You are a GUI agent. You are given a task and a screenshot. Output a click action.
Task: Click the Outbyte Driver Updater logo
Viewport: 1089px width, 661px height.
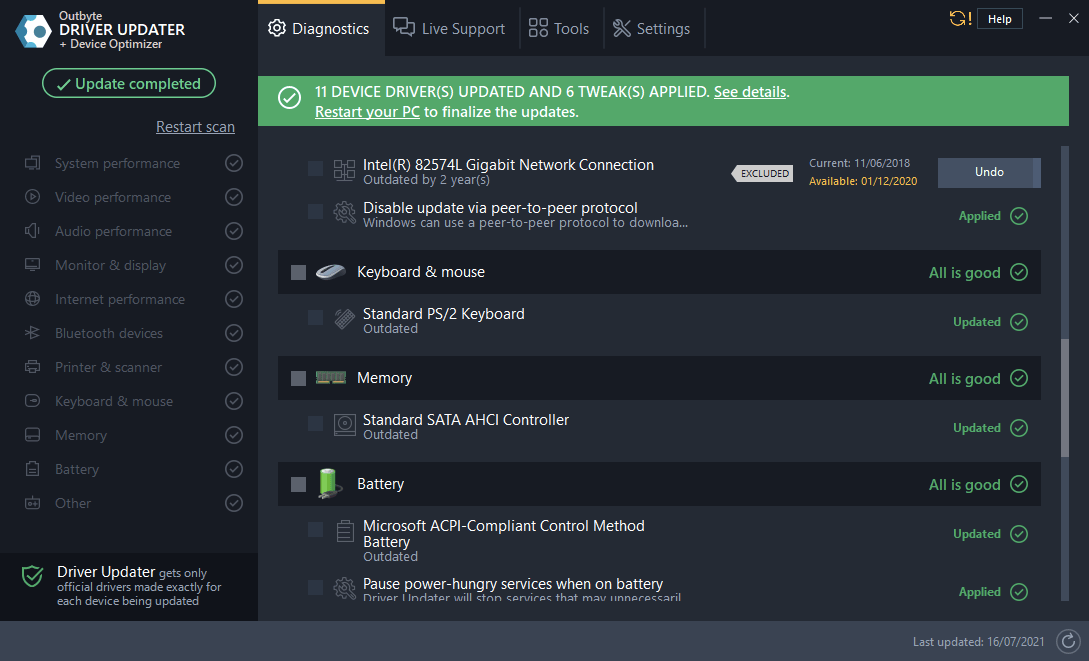coord(34,31)
